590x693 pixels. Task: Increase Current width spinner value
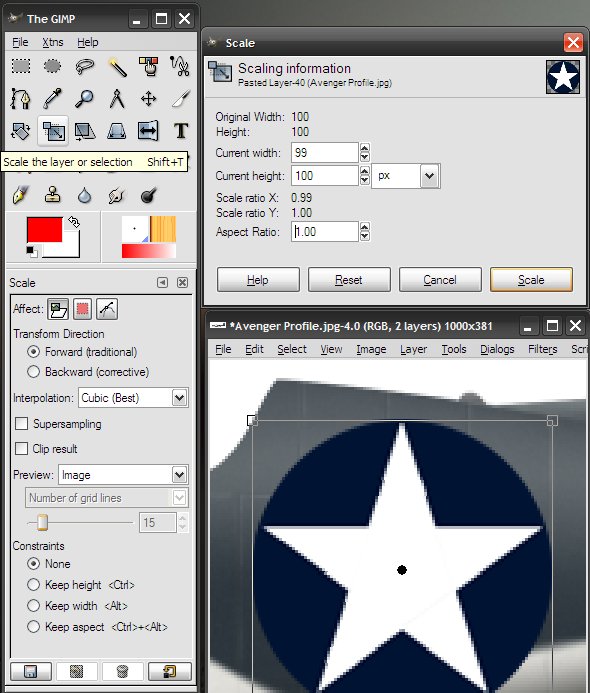(365, 148)
